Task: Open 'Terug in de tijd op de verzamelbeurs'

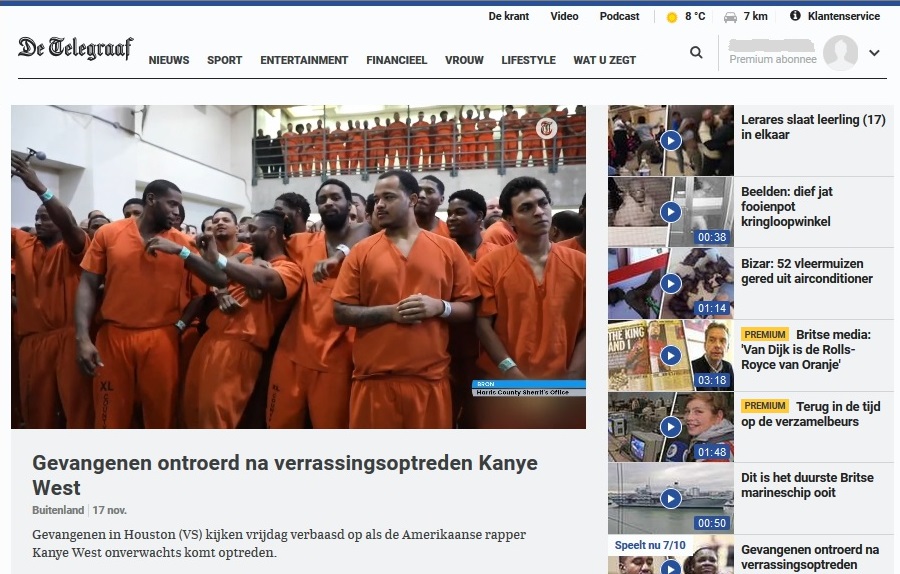Action: (x=810, y=414)
